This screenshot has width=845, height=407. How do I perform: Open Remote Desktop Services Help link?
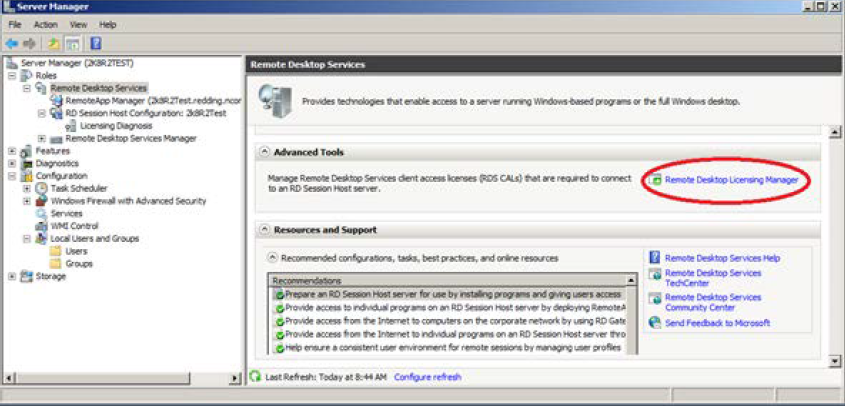(722, 258)
